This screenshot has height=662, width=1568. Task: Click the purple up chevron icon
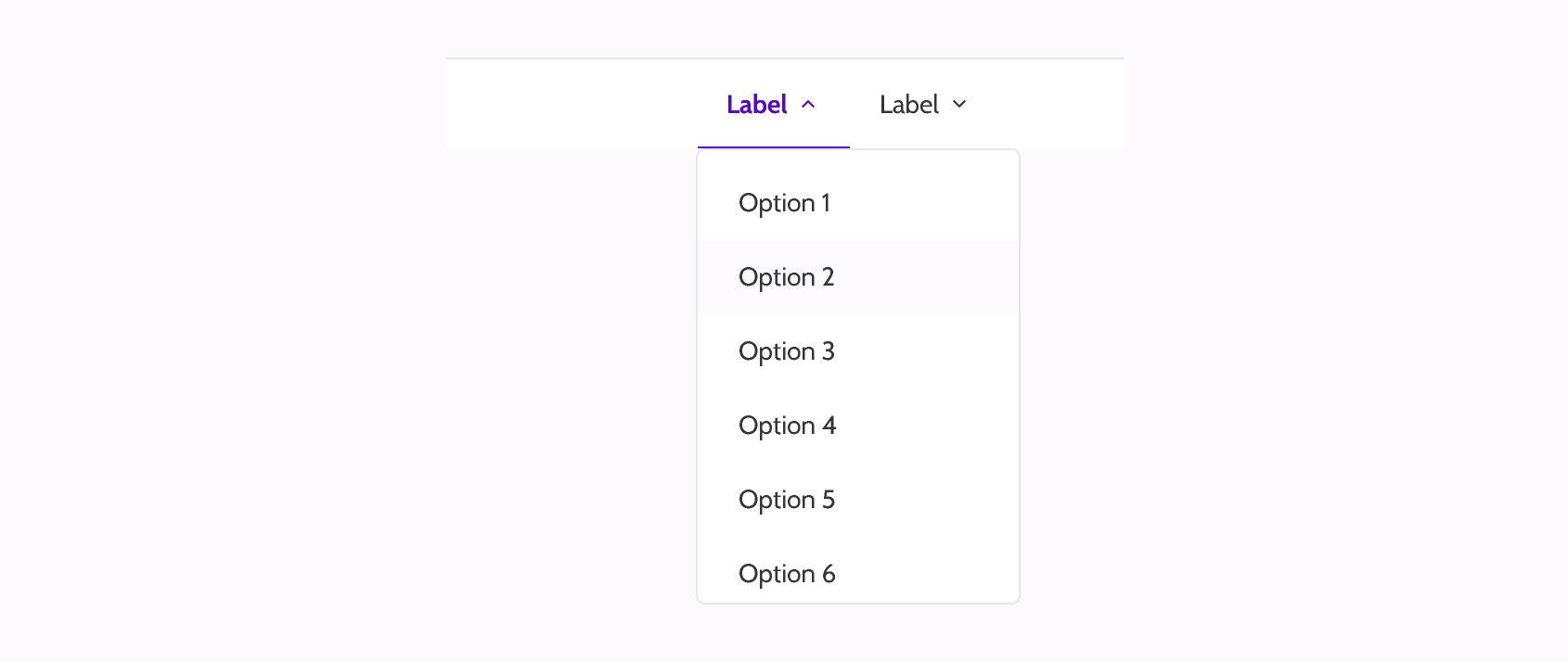(x=808, y=105)
